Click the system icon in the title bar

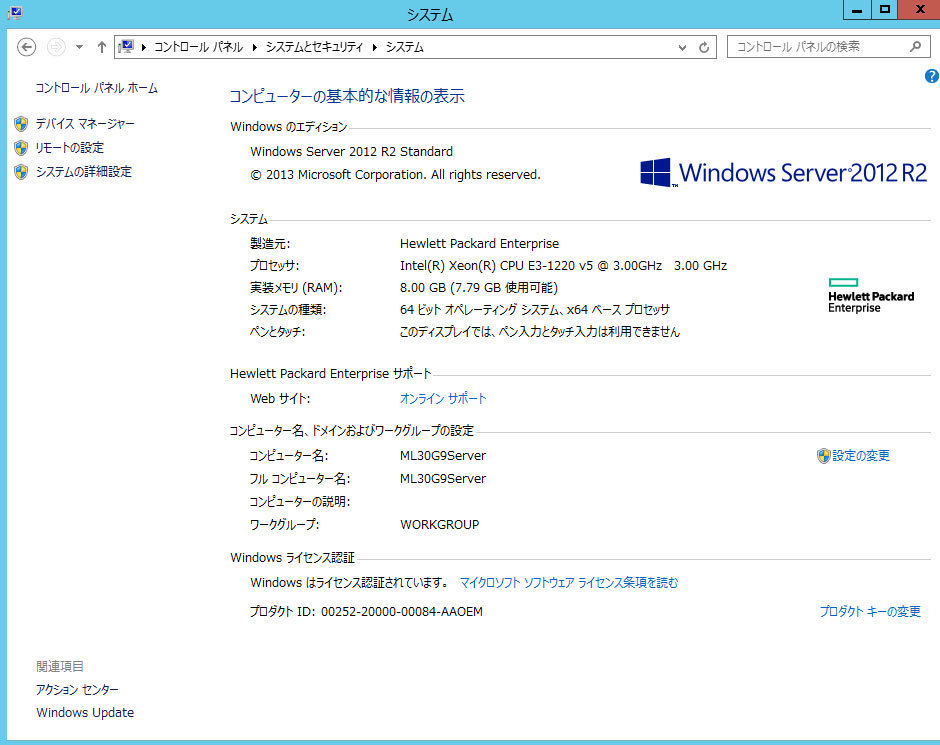coord(15,12)
